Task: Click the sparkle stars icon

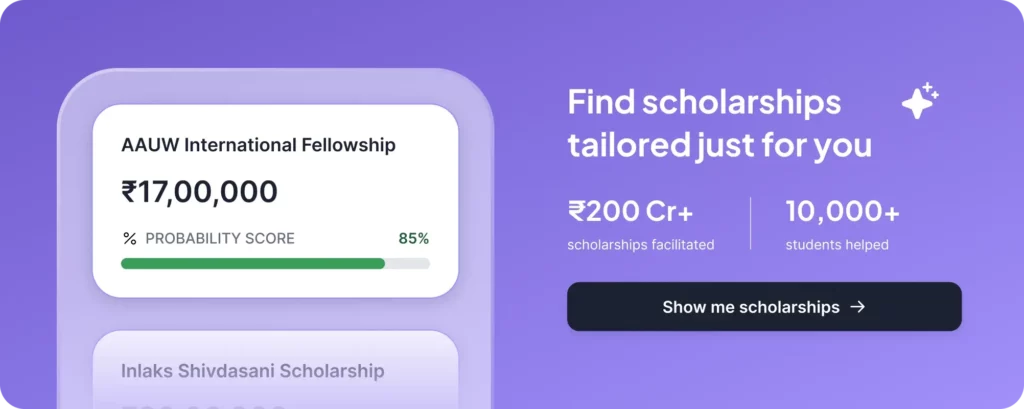Action: (x=919, y=102)
